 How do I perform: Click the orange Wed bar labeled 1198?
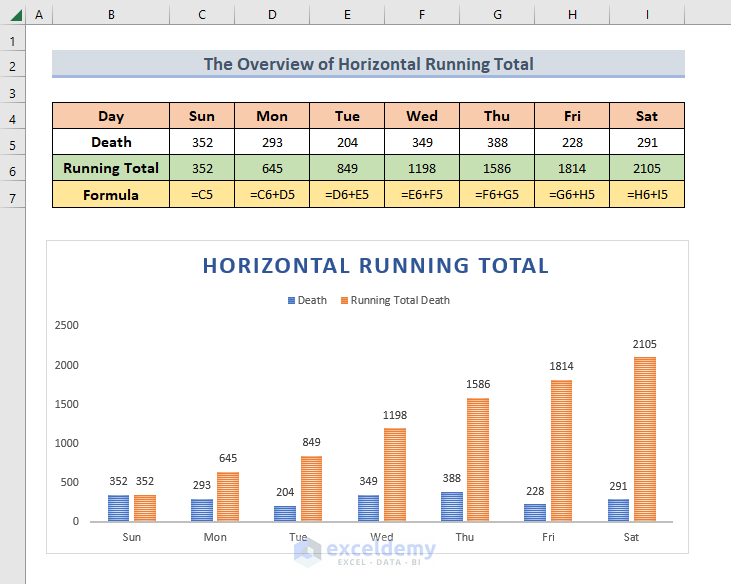click(x=395, y=474)
